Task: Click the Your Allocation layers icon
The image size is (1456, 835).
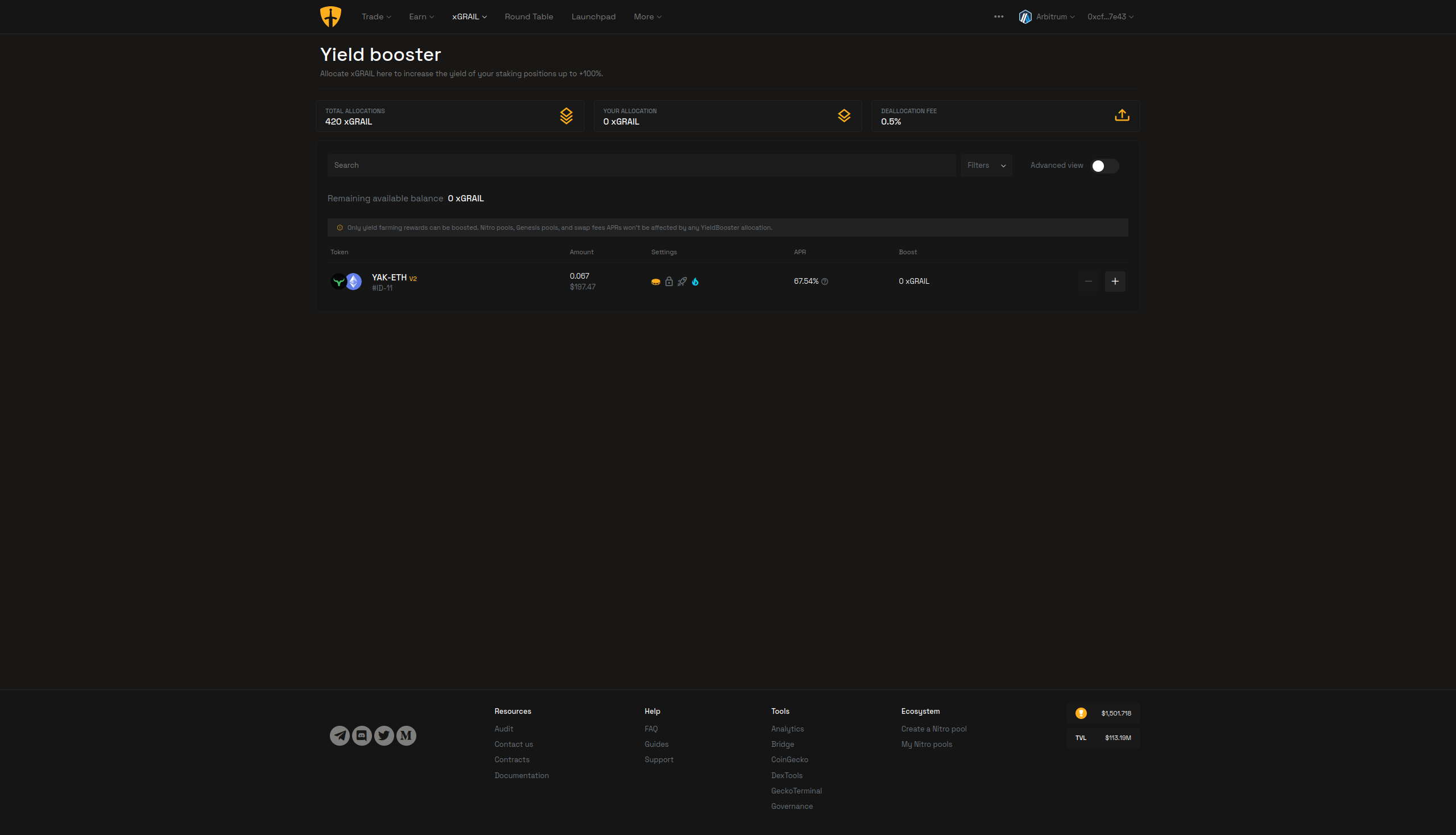Action: pos(843,116)
